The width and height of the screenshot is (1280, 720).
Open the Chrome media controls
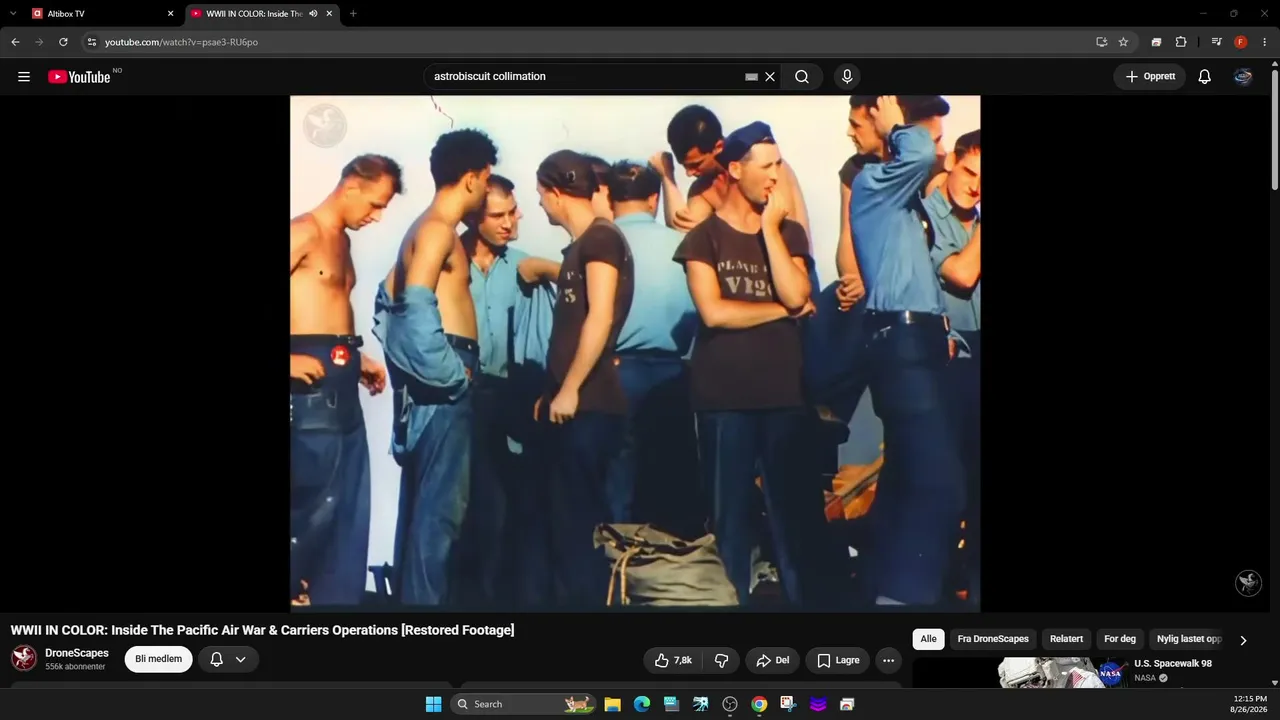(1216, 42)
